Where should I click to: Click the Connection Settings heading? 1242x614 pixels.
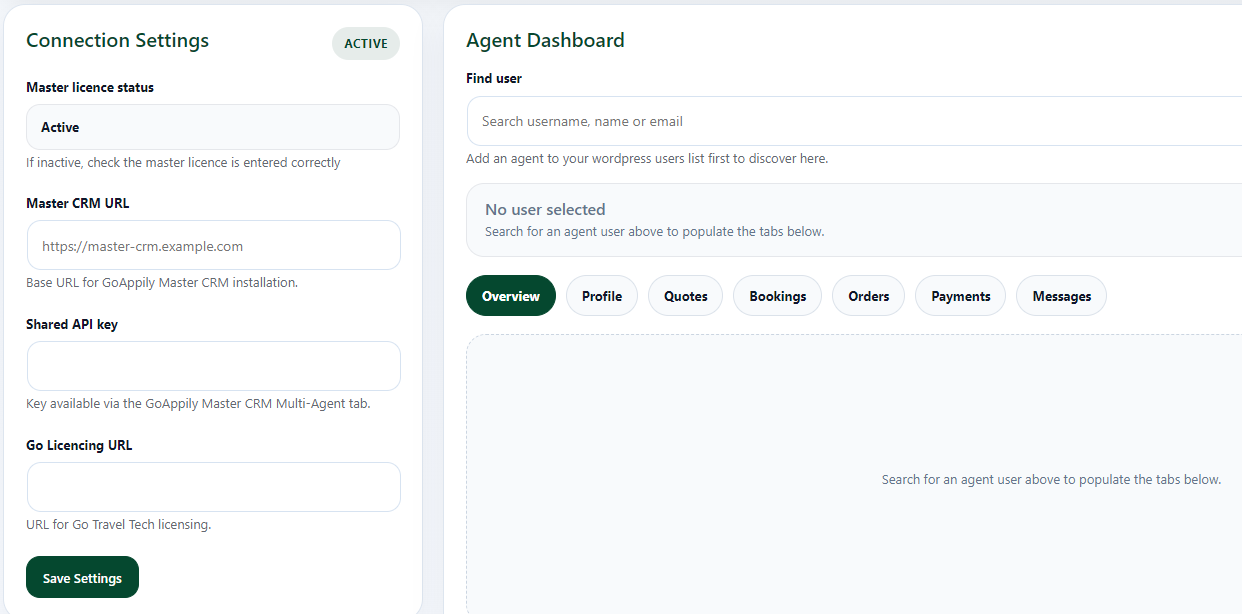pyautogui.click(x=118, y=41)
